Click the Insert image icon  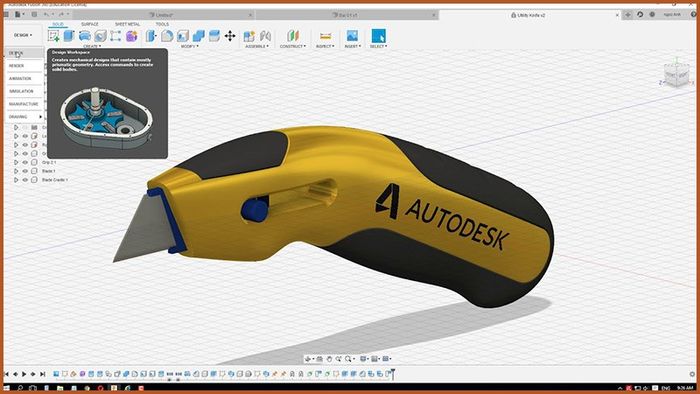point(352,36)
